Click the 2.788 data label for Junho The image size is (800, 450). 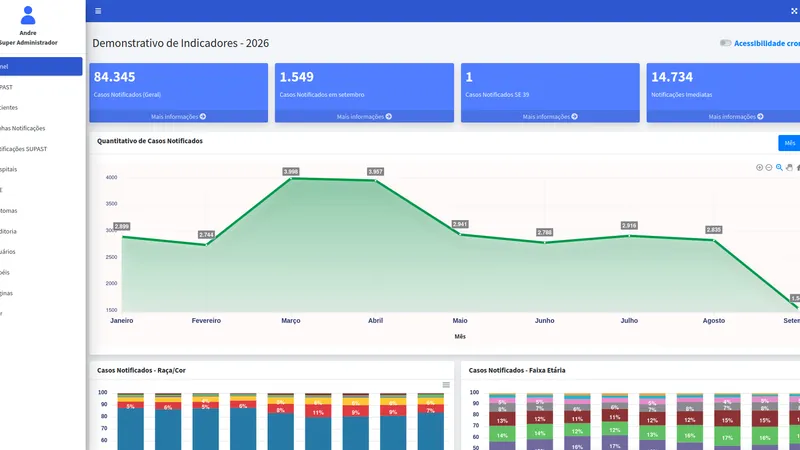[x=544, y=233]
